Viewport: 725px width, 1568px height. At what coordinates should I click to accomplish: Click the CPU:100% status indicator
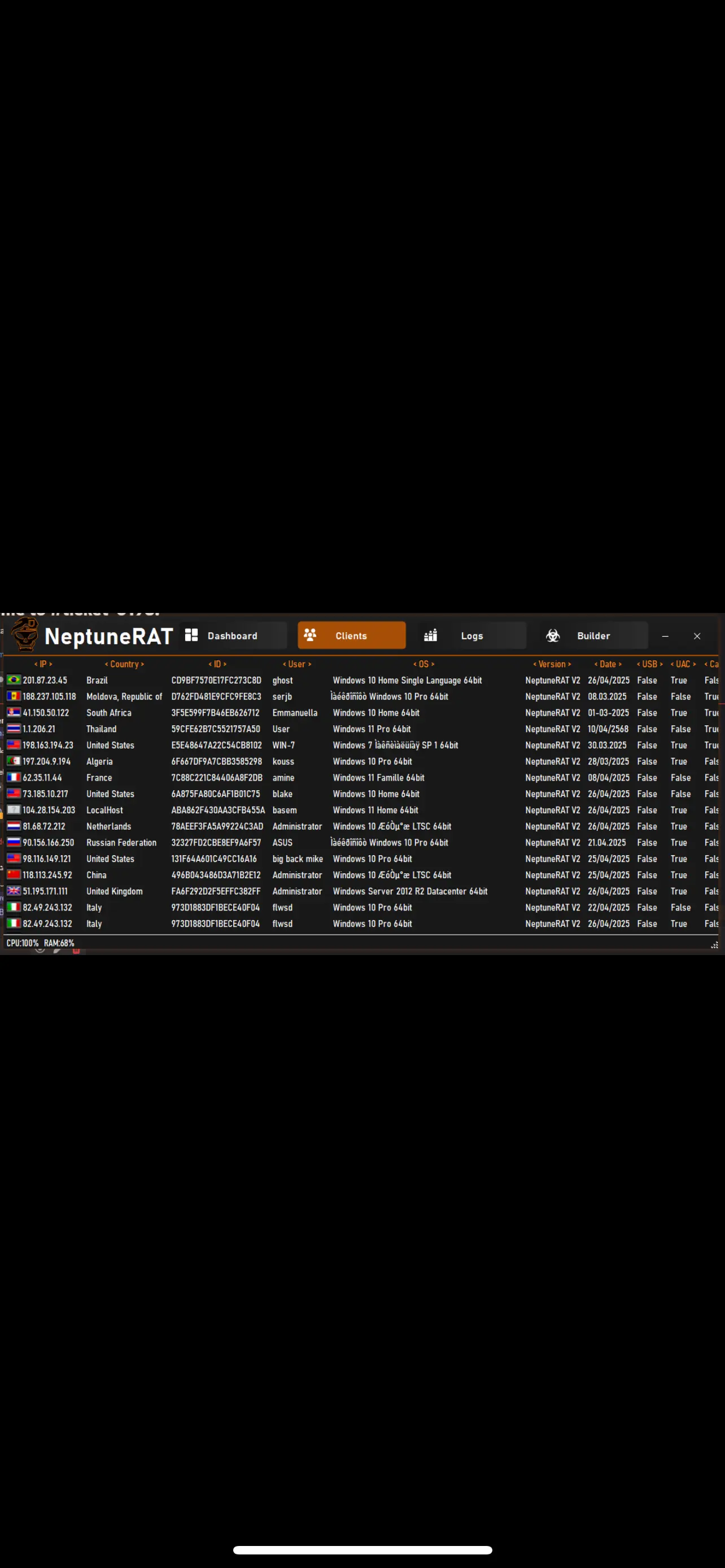point(23,943)
